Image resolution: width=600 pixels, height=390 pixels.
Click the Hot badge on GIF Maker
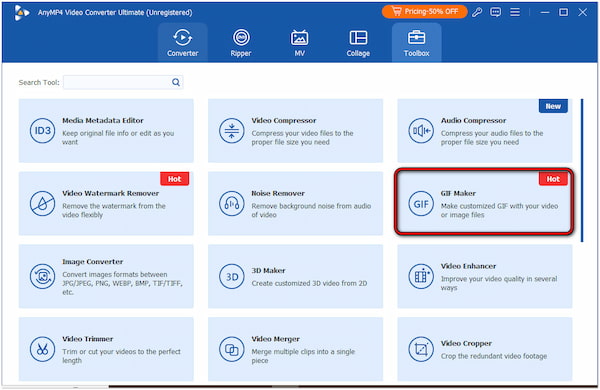click(553, 179)
